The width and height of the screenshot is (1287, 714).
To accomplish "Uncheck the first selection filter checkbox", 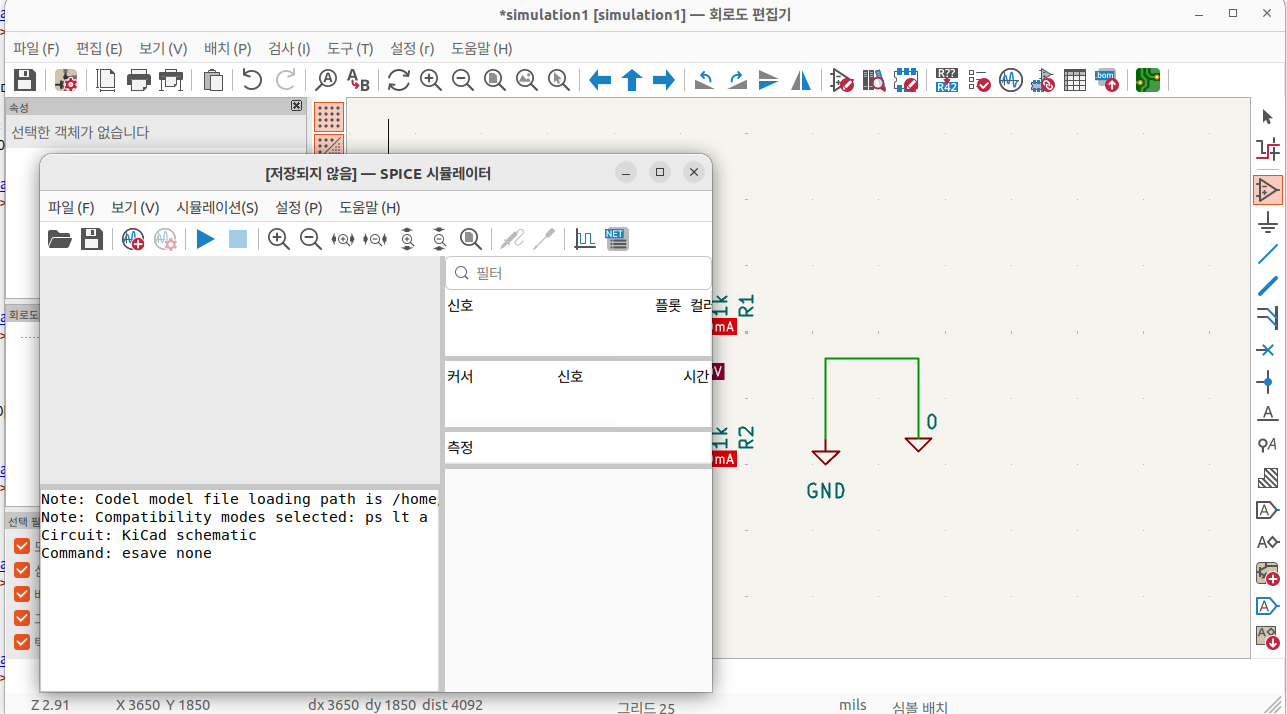I will point(22,546).
